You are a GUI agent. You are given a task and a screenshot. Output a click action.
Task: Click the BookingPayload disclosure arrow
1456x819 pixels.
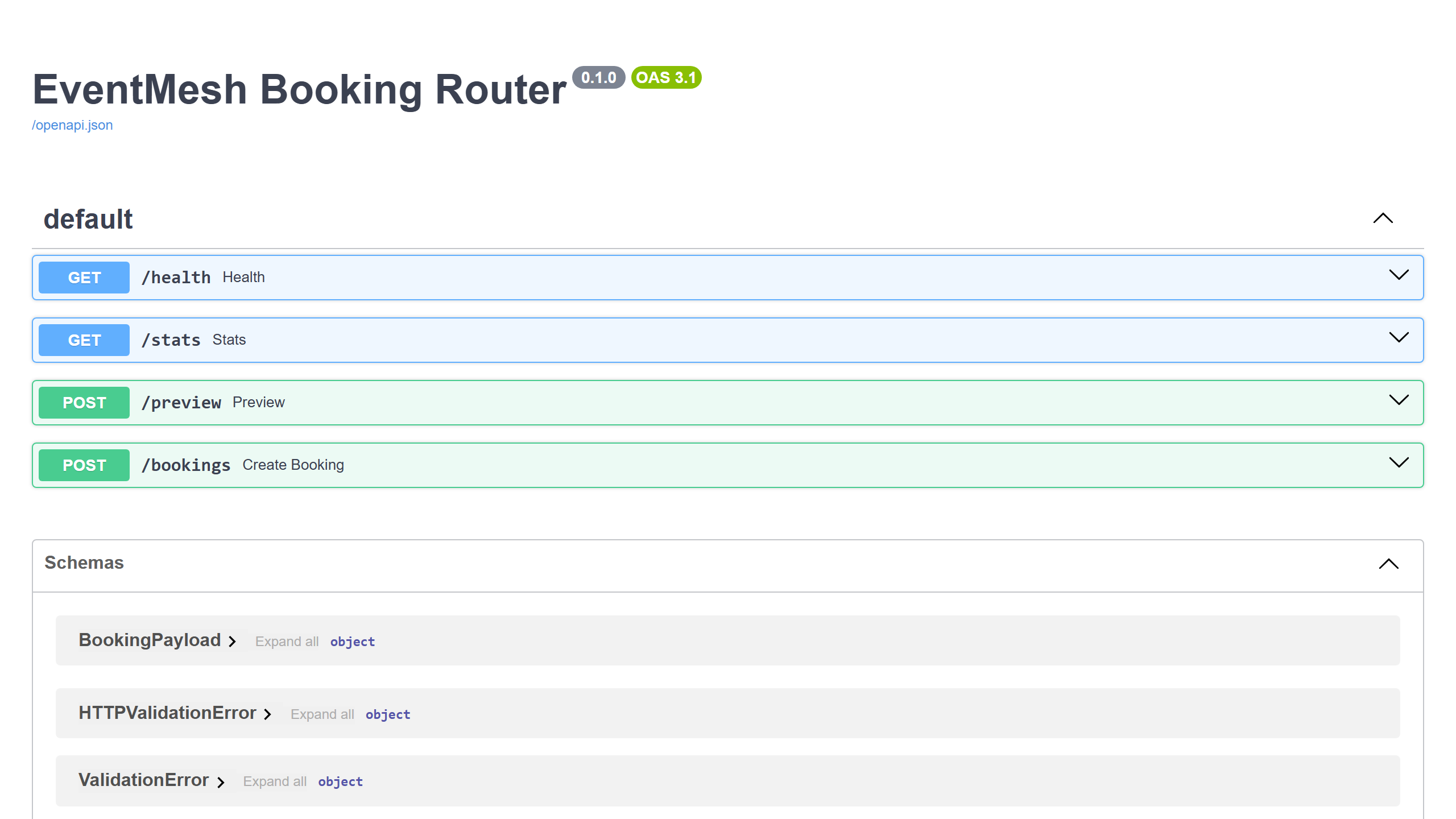(x=232, y=641)
